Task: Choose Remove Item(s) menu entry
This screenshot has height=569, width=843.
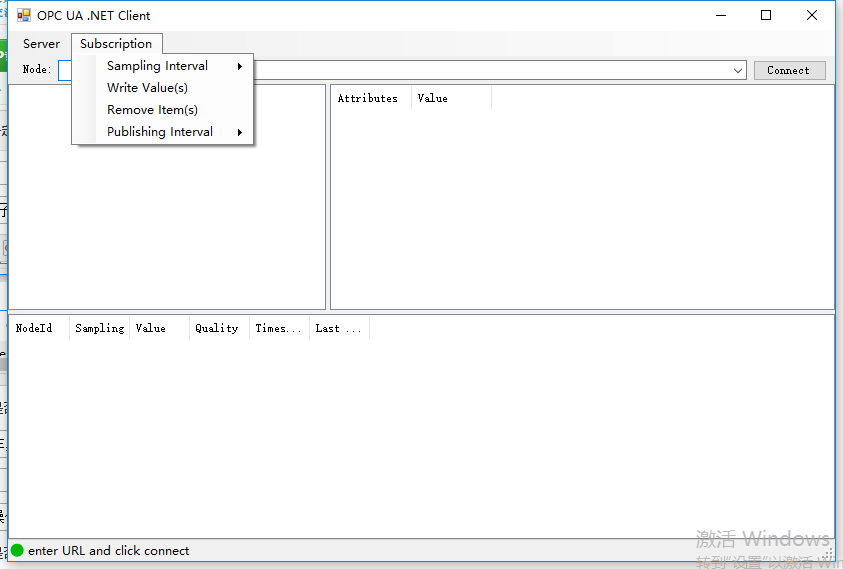Action: [162, 110]
